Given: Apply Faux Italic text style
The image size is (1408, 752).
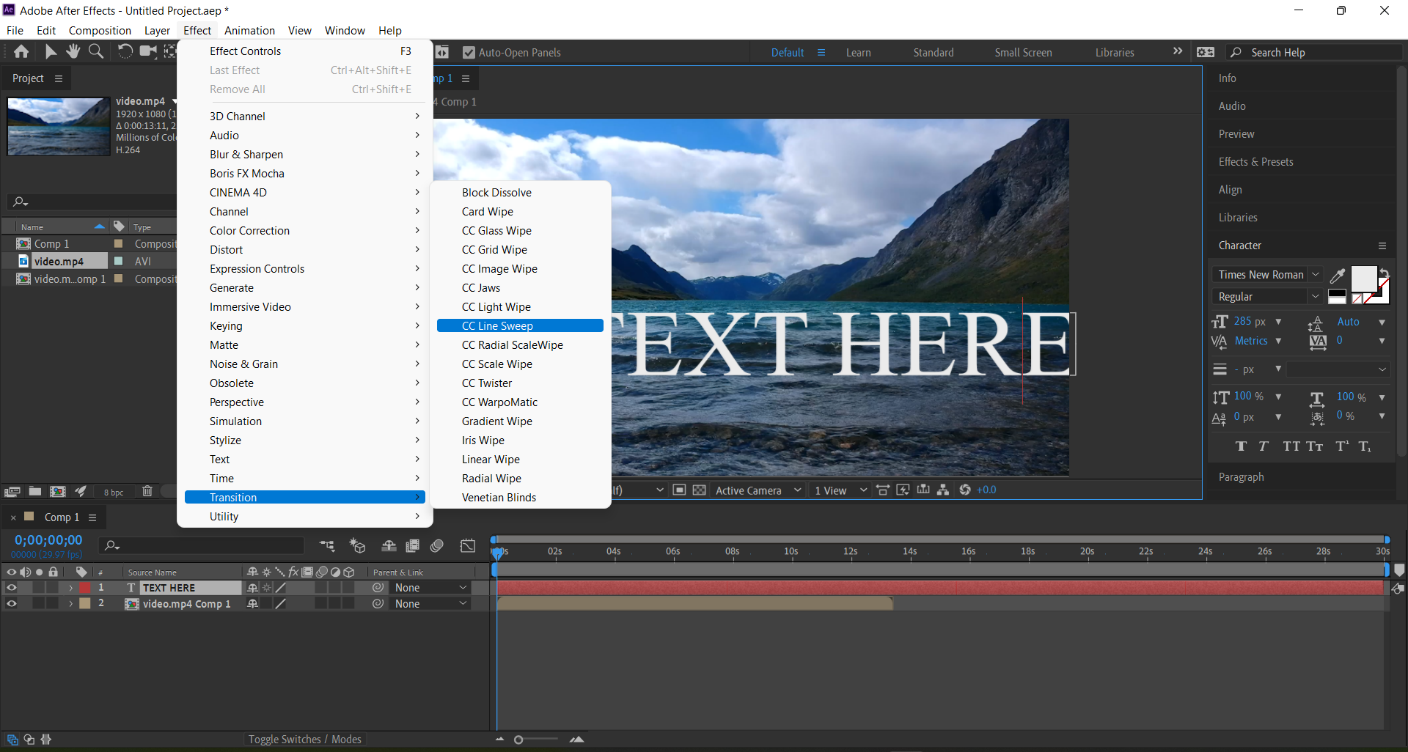Looking at the screenshot, I should (x=1263, y=446).
